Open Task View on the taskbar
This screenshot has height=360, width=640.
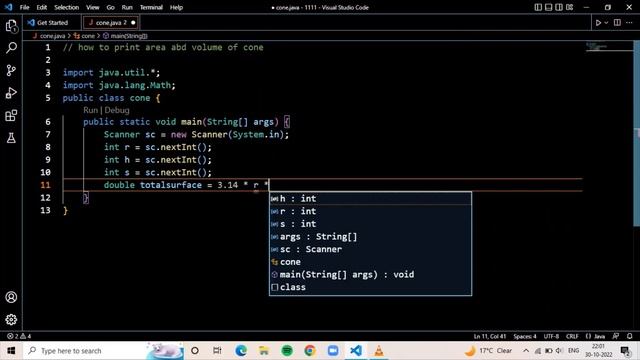(217, 351)
